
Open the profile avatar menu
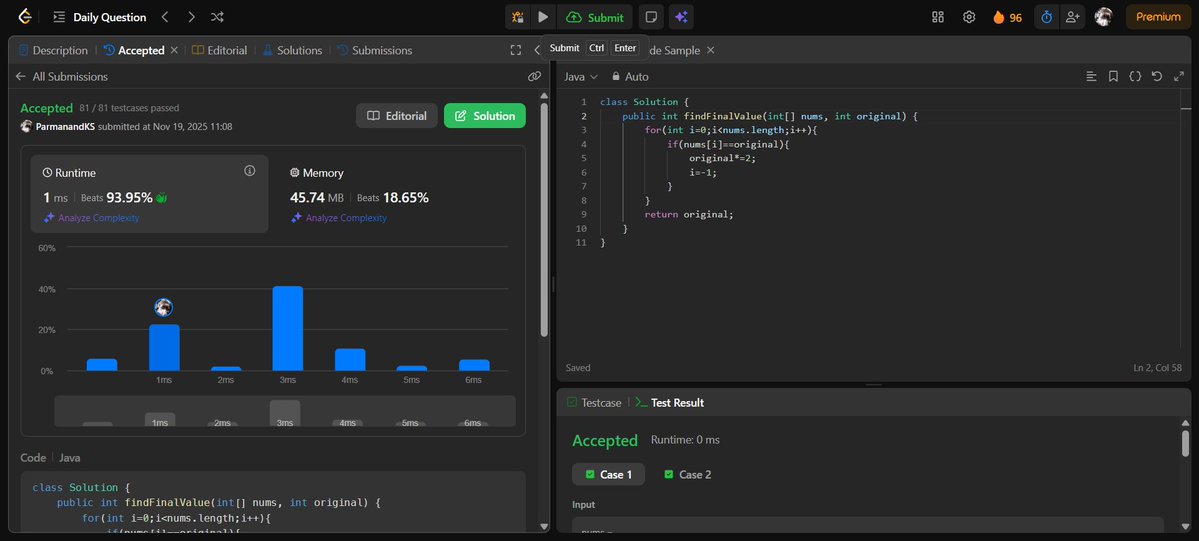[1103, 17]
